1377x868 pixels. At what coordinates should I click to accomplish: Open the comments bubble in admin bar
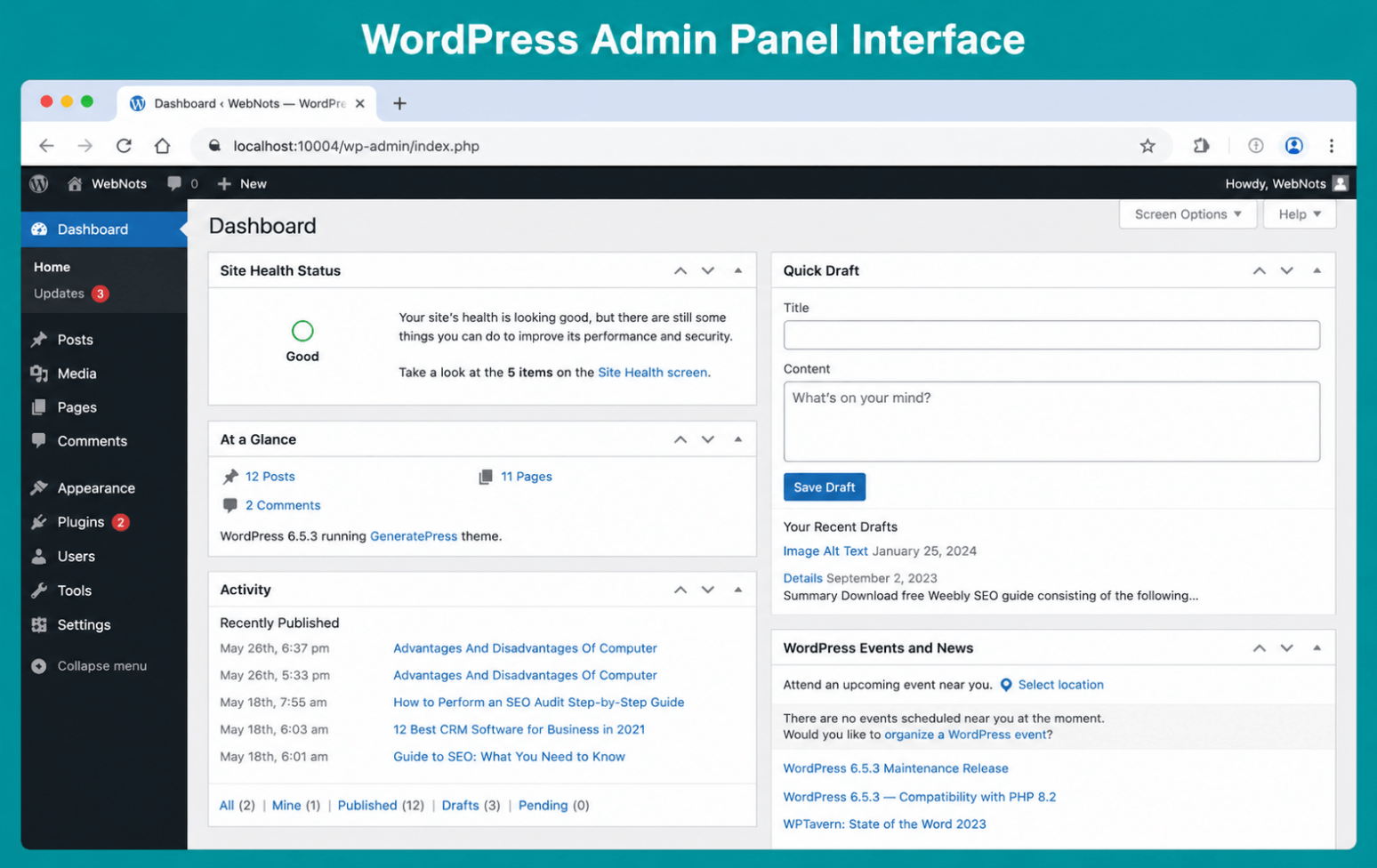click(x=182, y=184)
